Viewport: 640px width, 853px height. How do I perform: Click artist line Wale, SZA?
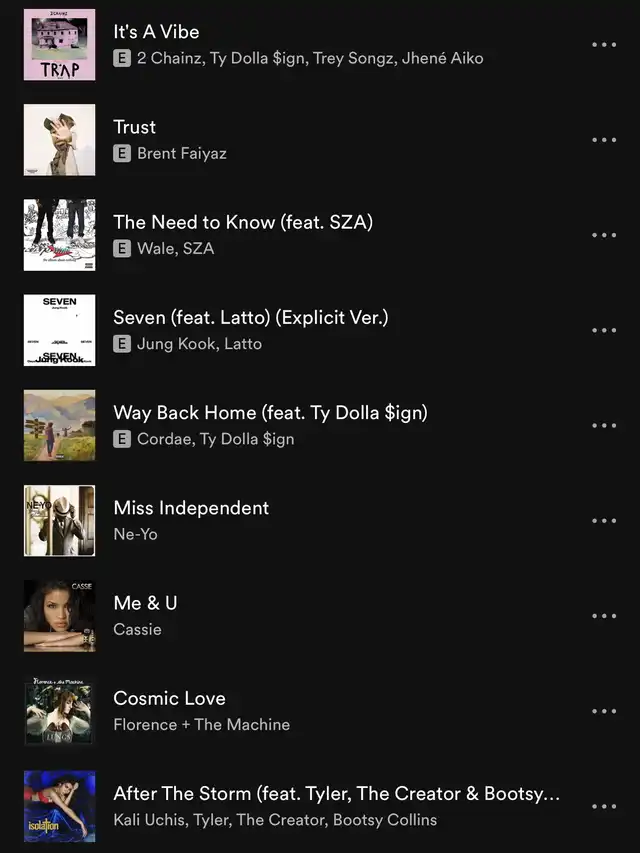click(175, 249)
